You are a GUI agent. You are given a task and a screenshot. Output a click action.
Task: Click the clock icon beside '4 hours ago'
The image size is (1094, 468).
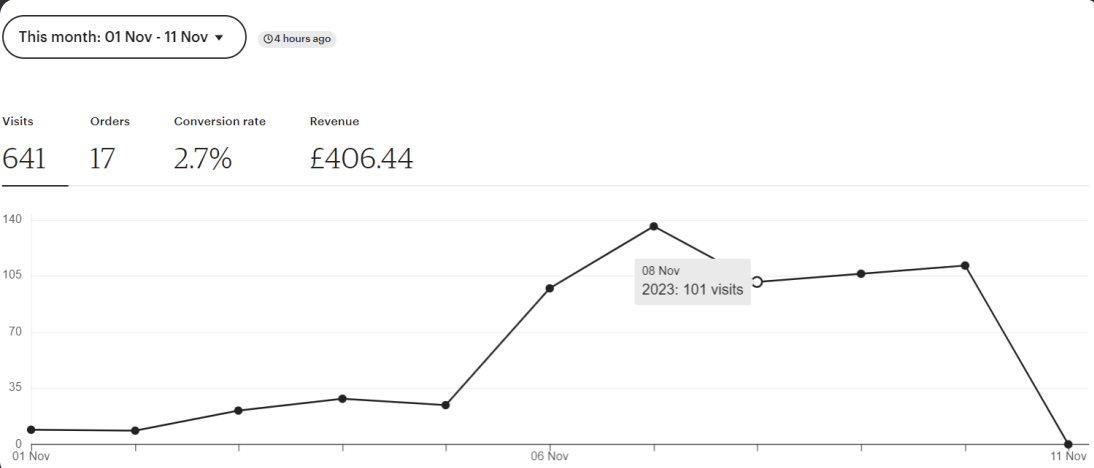click(267, 39)
